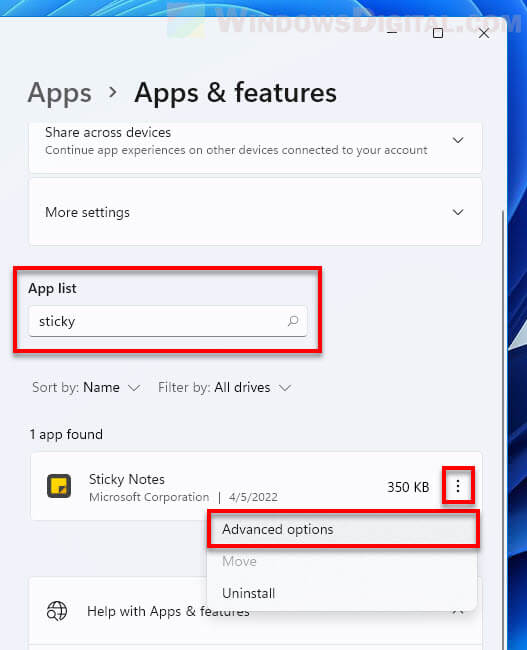Click the '1 app found' result count
This screenshot has height=650, width=527.
coord(66,434)
